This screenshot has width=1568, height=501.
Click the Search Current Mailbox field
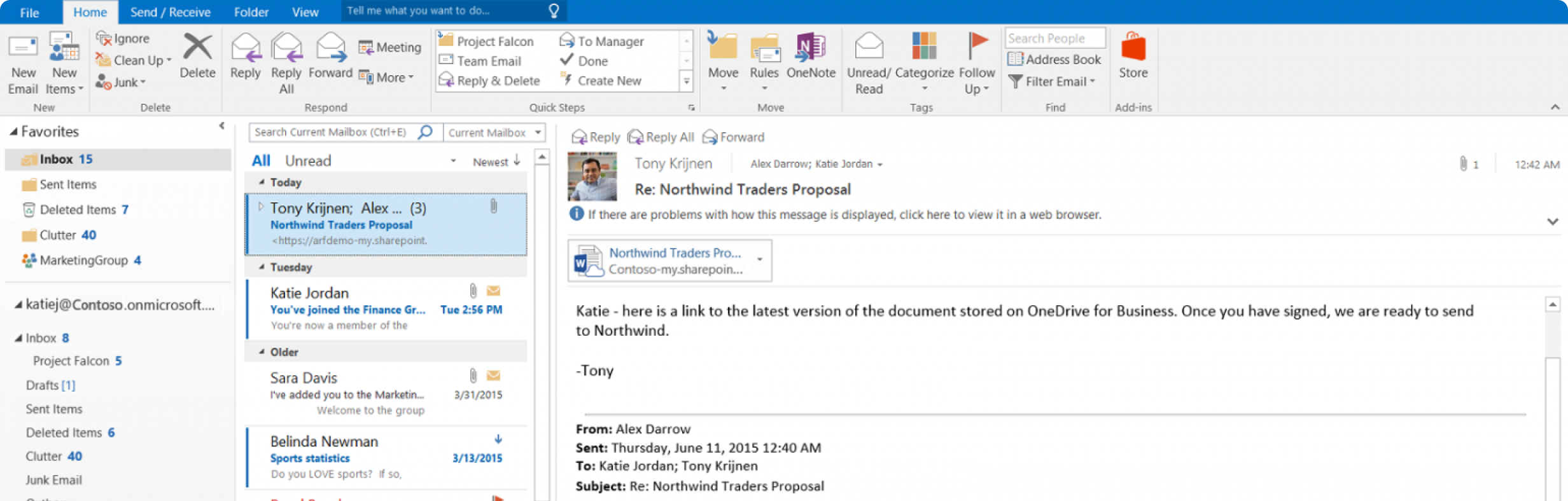pyautogui.click(x=346, y=132)
